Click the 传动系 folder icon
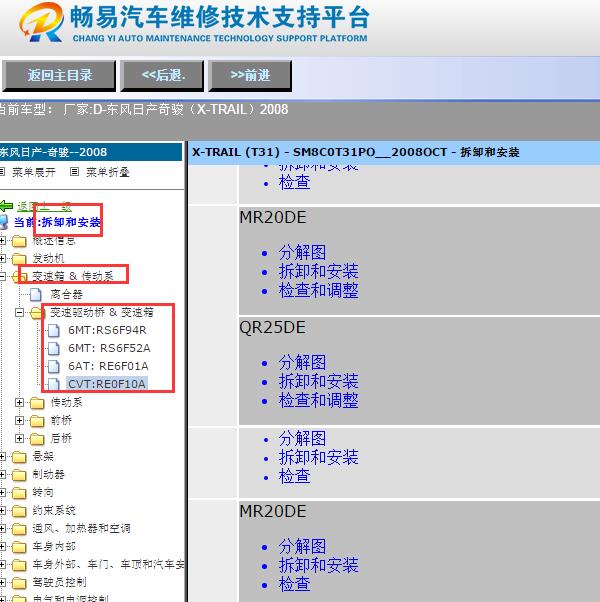 coord(37,403)
